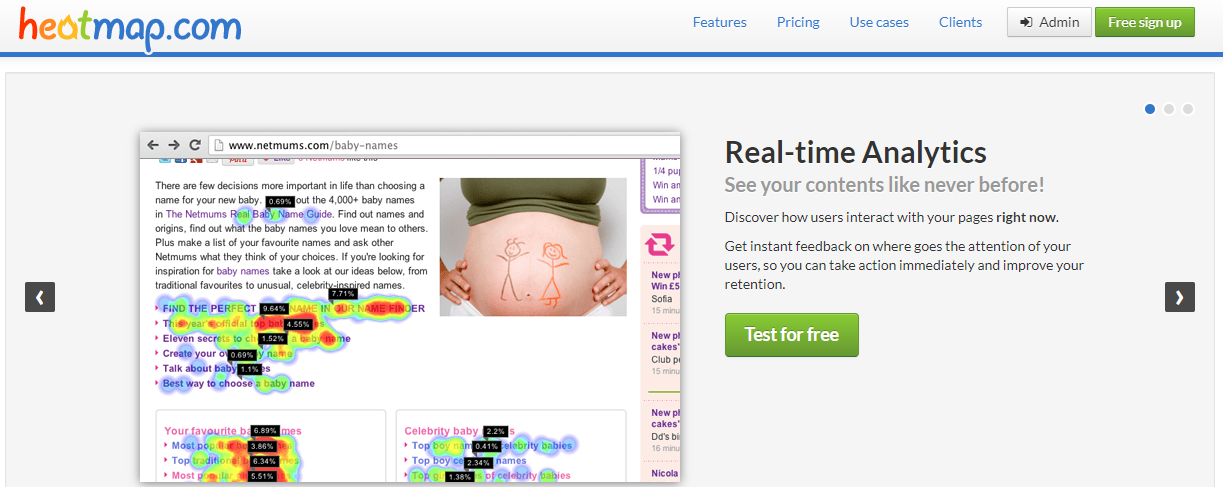Click the 2.34% heatmap label

click(479, 462)
